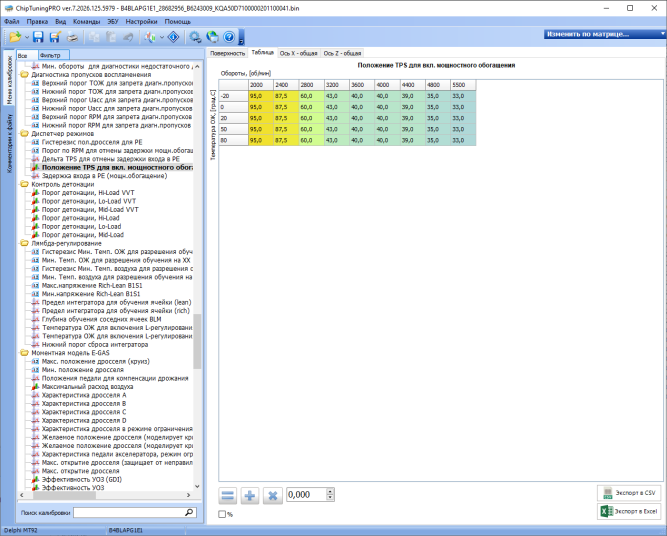Switch to the Поверхность tab
Image resolution: width=667 pixels, height=536 pixels.
coord(228,53)
